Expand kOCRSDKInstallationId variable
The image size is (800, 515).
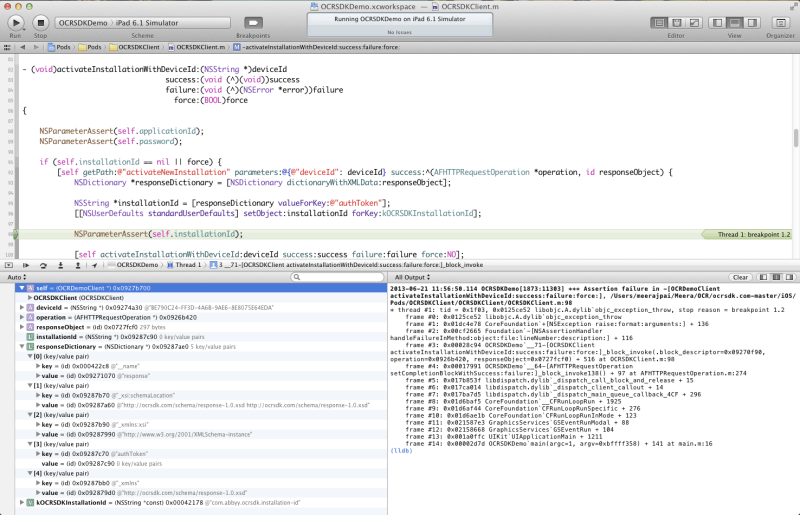[22, 502]
